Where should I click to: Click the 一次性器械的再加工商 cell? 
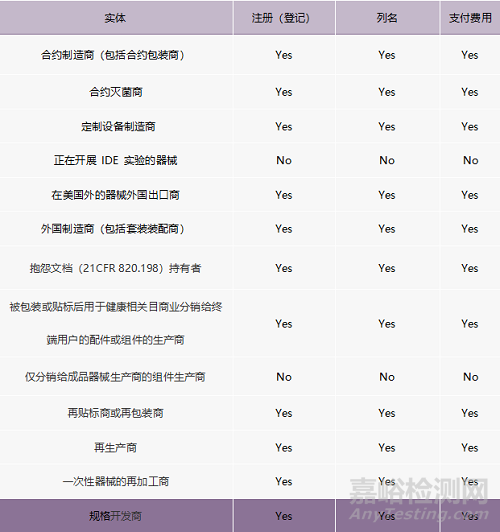point(116,481)
